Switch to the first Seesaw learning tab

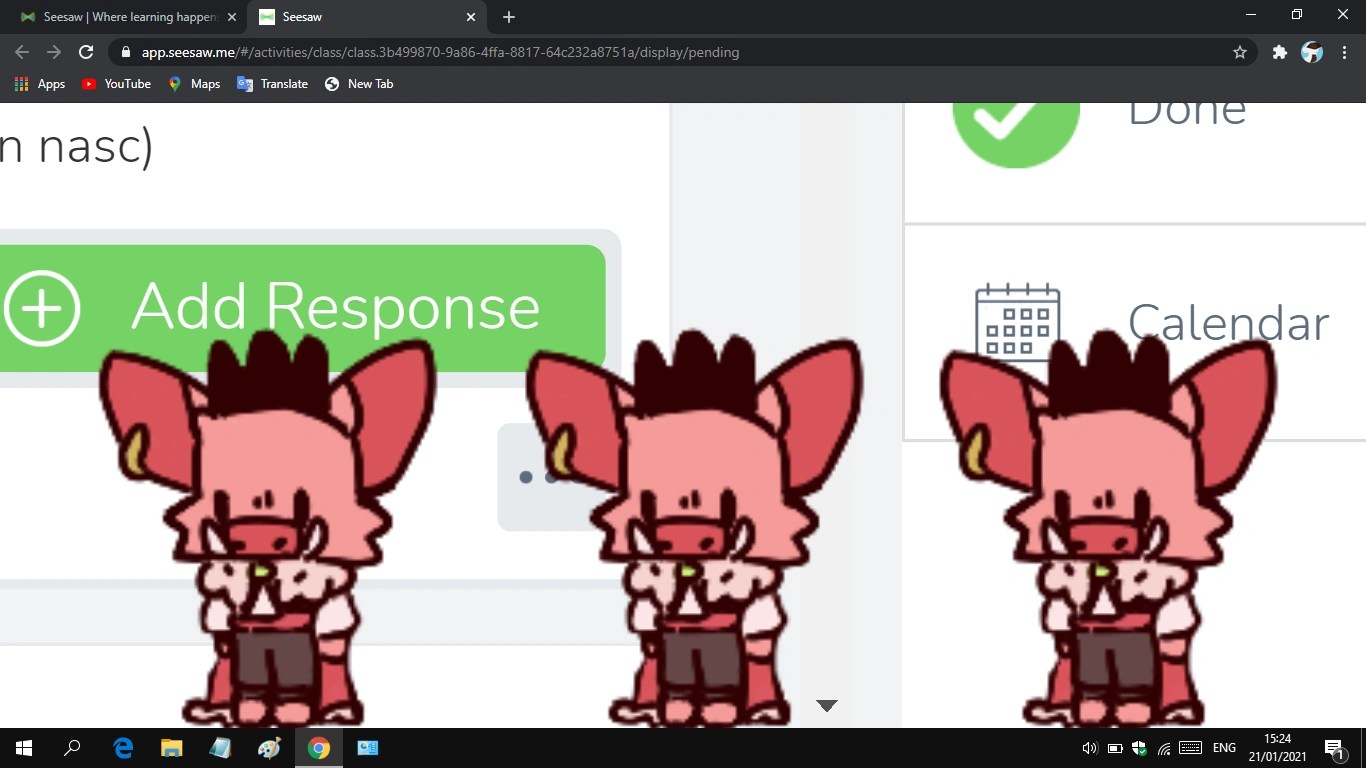pos(128,17)
